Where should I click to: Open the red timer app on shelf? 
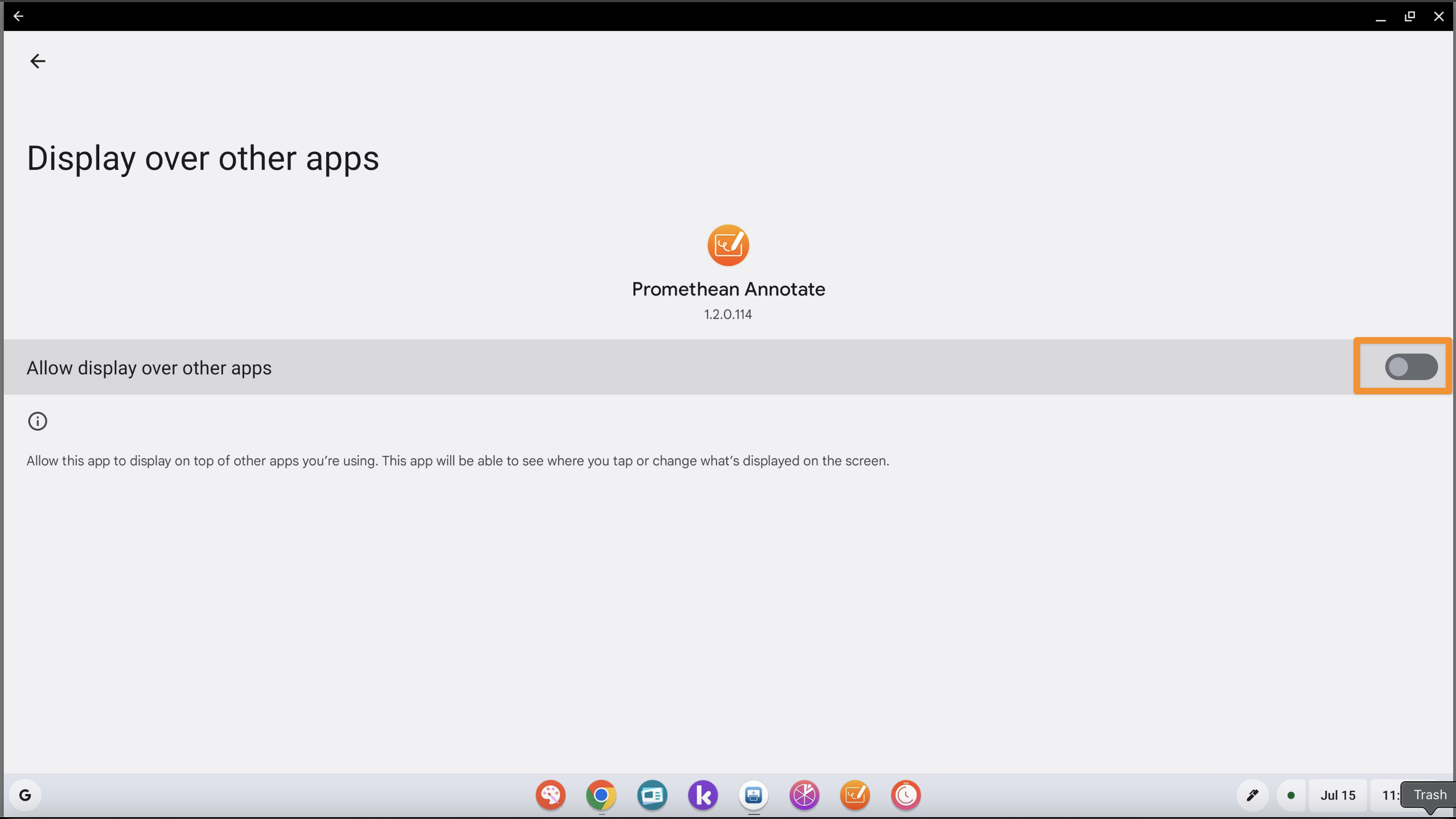[905, 795]
